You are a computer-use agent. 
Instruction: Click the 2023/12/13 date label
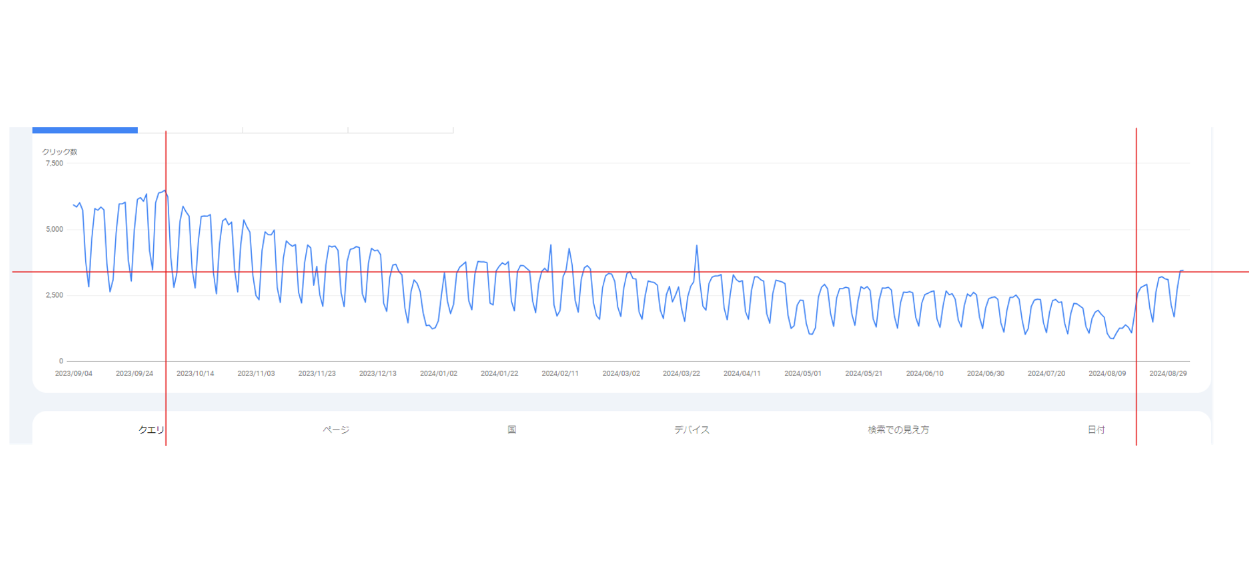click(378, 373)
